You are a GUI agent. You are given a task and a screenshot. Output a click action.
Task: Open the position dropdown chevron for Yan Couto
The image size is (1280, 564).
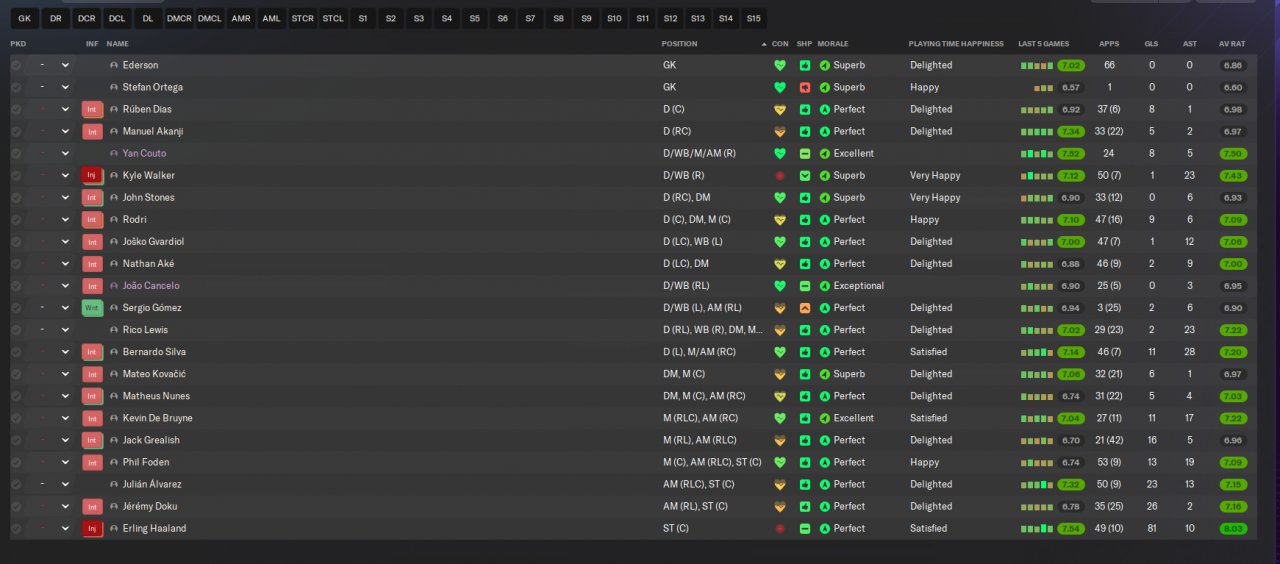65,153
